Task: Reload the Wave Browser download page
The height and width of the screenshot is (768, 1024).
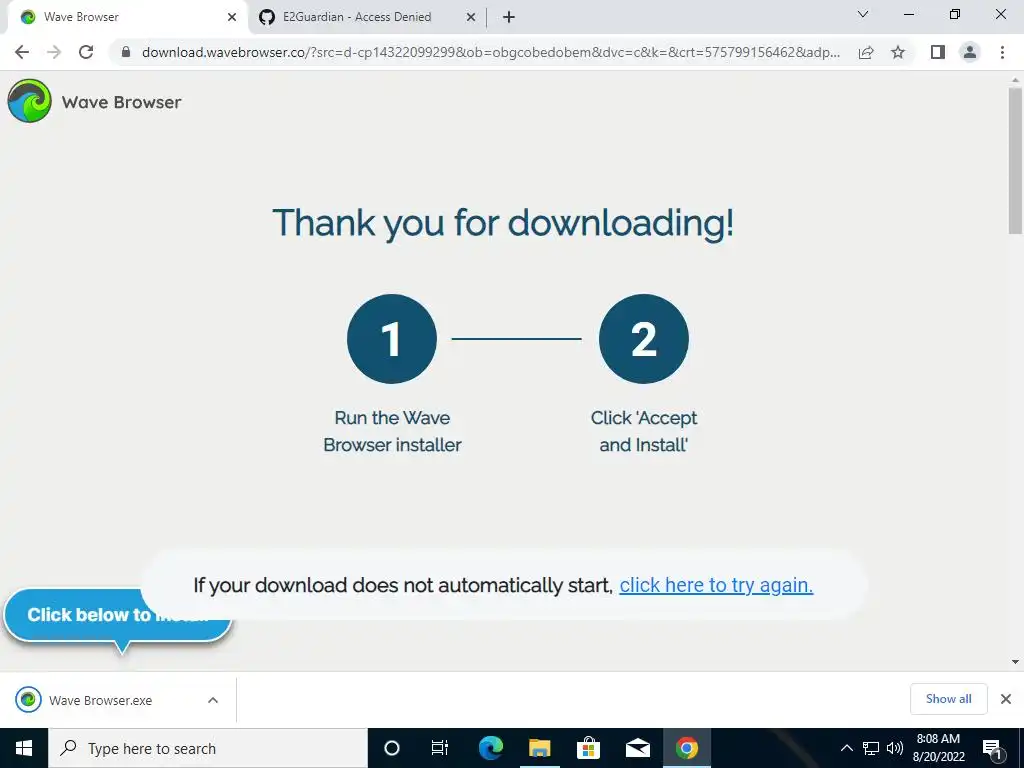Action: pyautogui.click(x=86, y=52)
